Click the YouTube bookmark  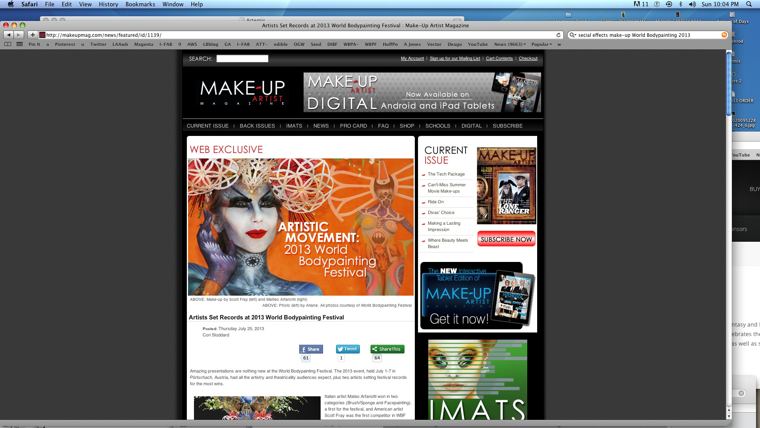point(478,44)
